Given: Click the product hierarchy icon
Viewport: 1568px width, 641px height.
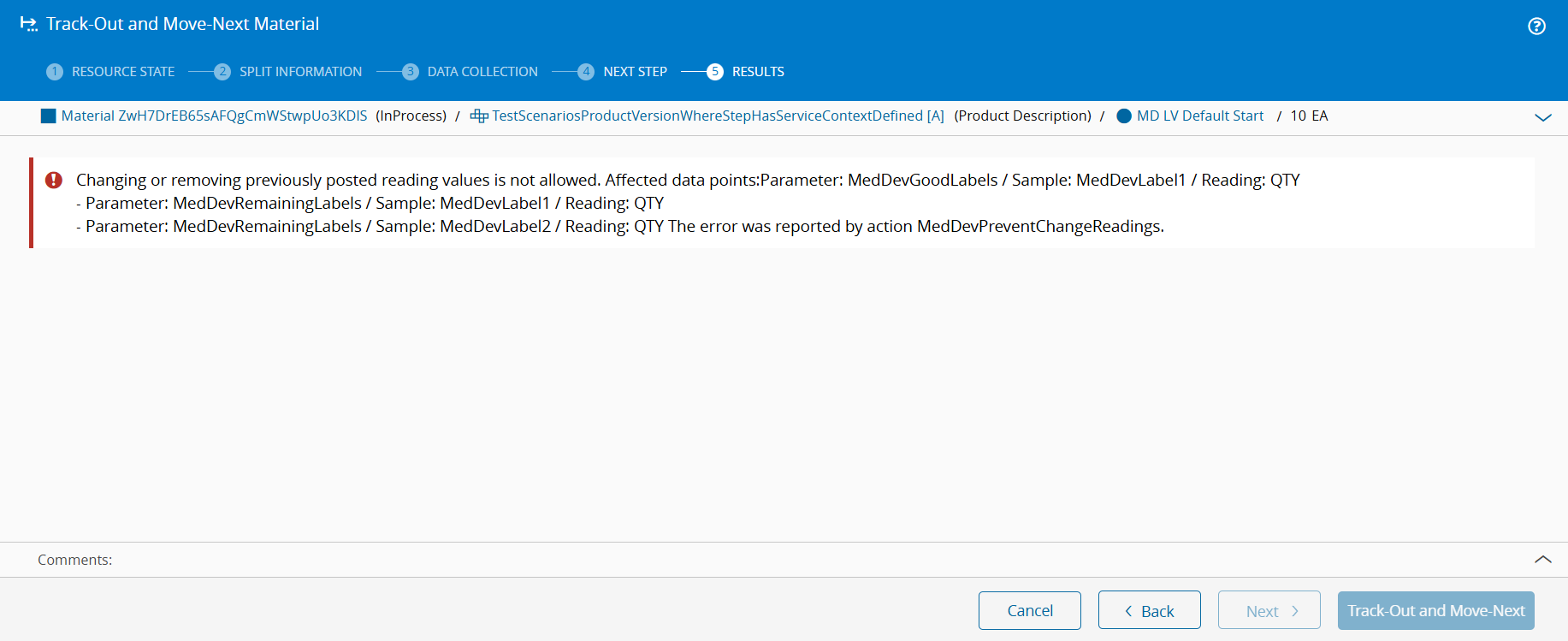Looking at the screenshot, I should tap(479, 116).
